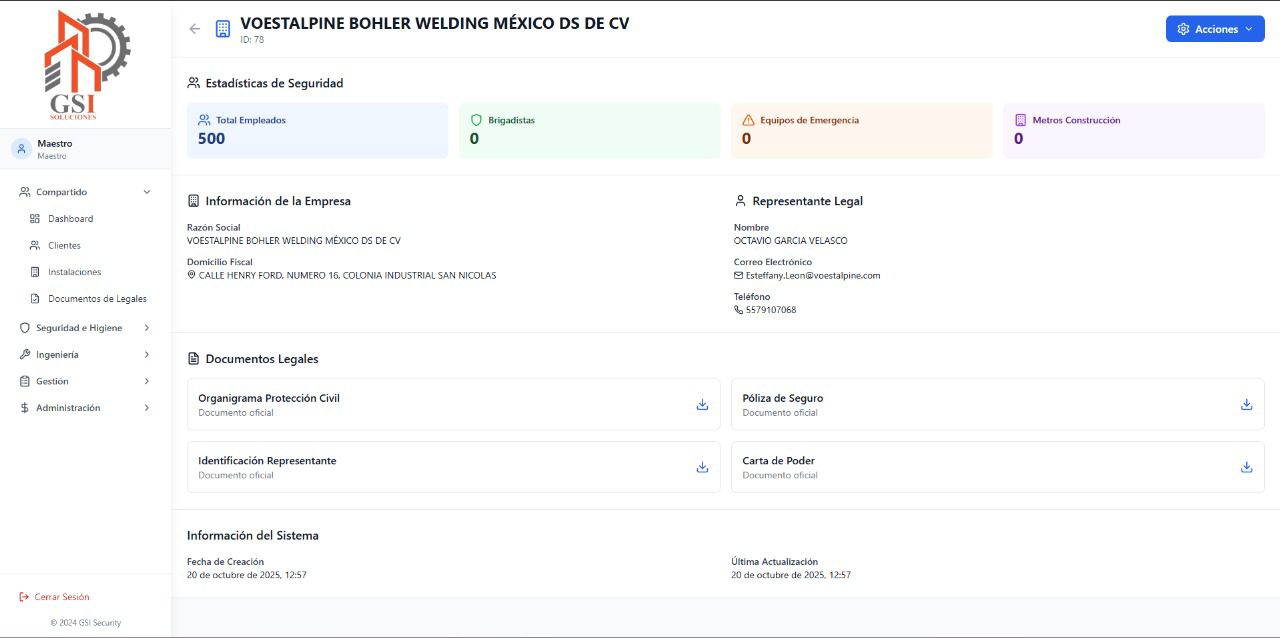Download the Identificación Representante document
Image resolution: width=1280 pixels, height=638 pixels.
[x=702, y=467]
